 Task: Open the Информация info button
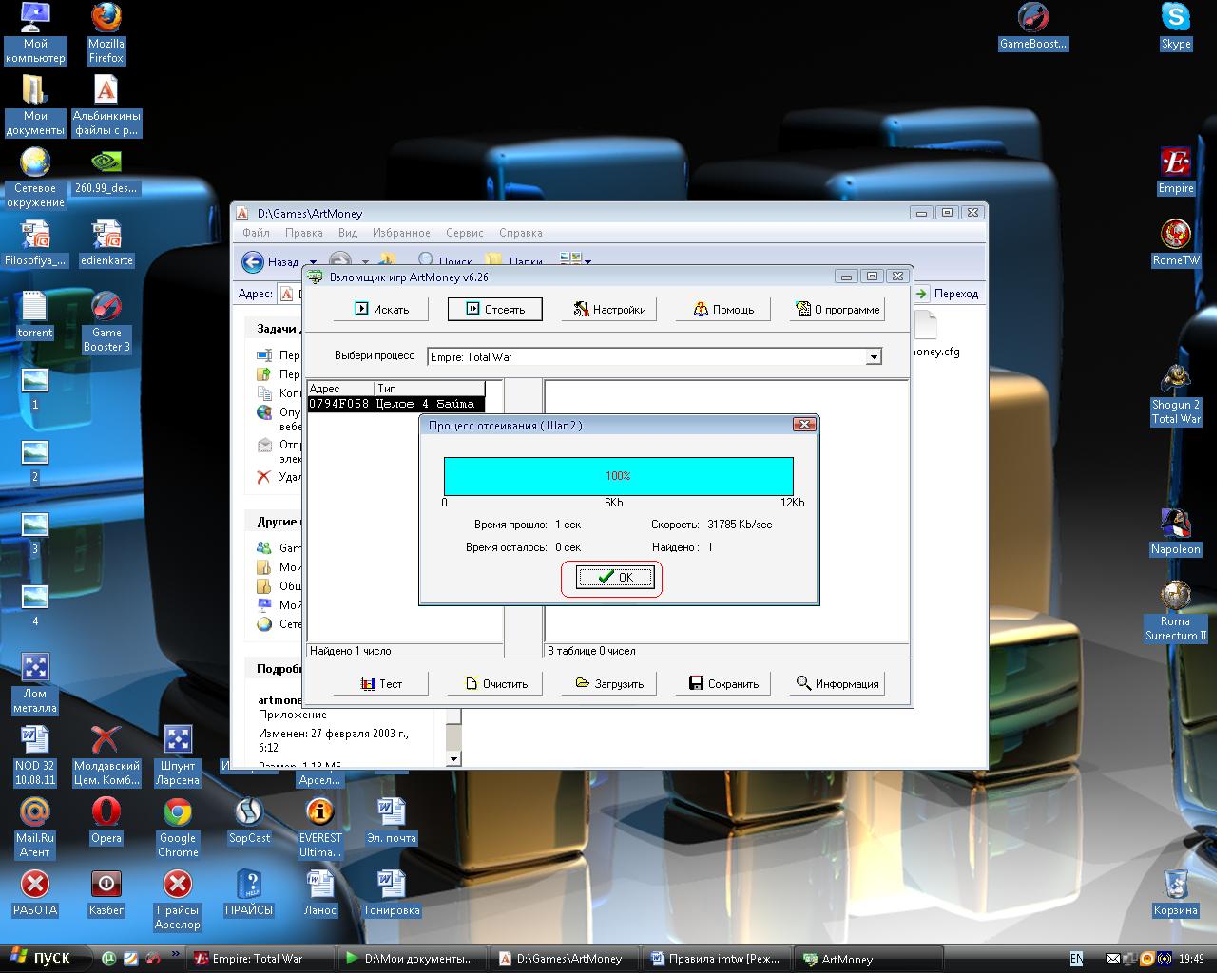[x=837, y=683]
